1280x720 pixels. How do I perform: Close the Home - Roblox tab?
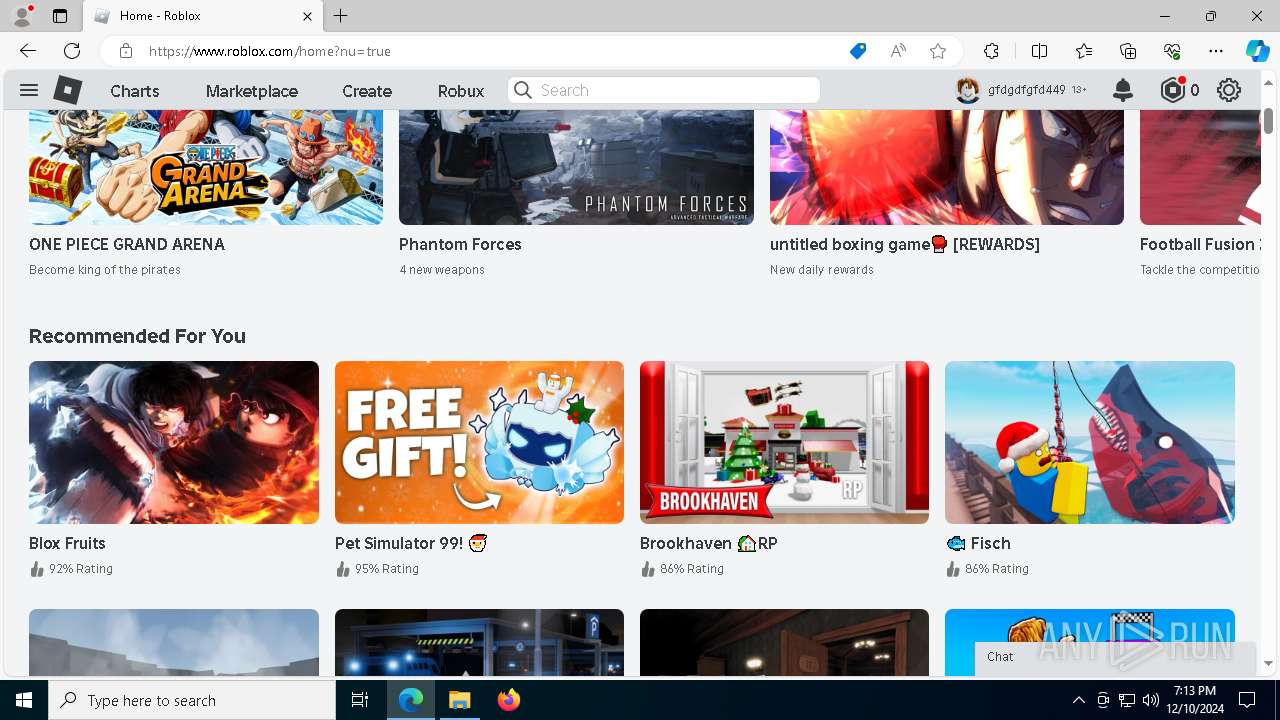click(x=307, y=16)
